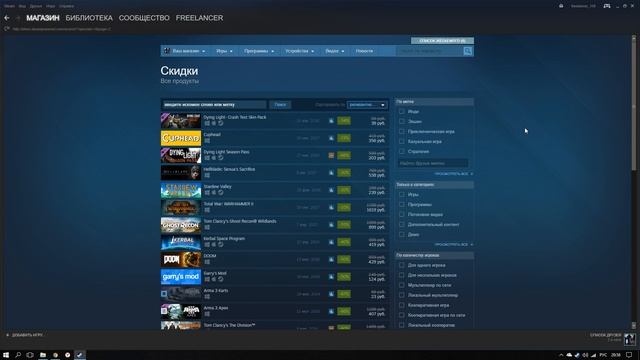This screenshot has width=640, height=360.
Task: Expand Просмотреть все under categories
Action: click(453, 244)
